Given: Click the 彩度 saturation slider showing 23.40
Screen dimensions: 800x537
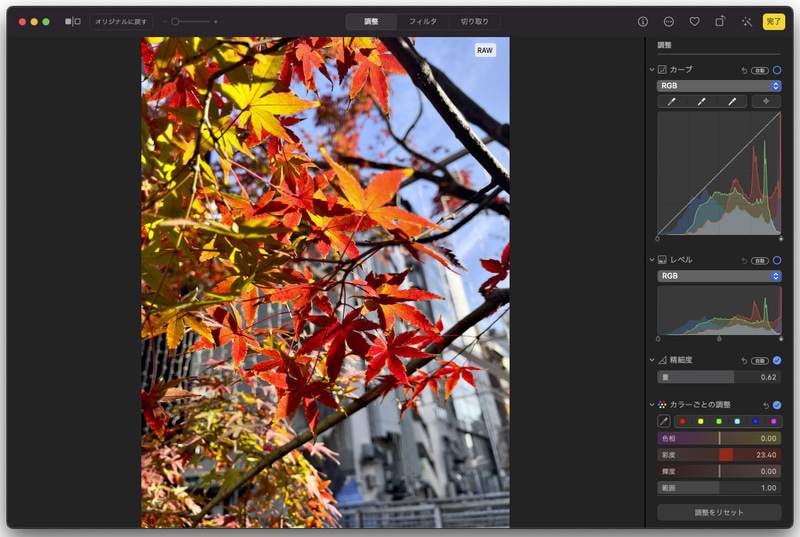Looking at the screenshot, I should [x=719, y=454].
